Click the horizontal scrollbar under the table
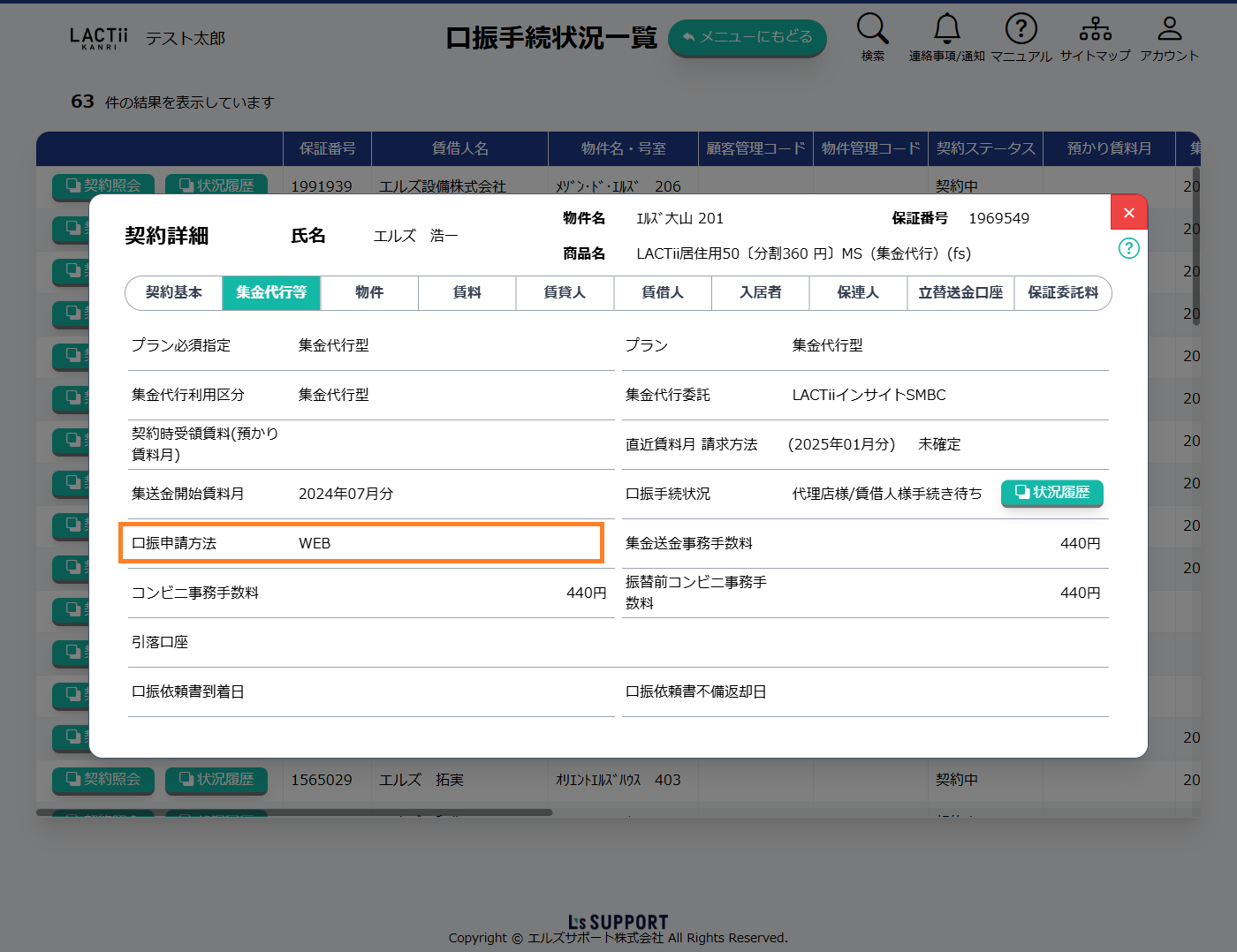This screenshot has height=952, width=1237. (x=294, y=812)
